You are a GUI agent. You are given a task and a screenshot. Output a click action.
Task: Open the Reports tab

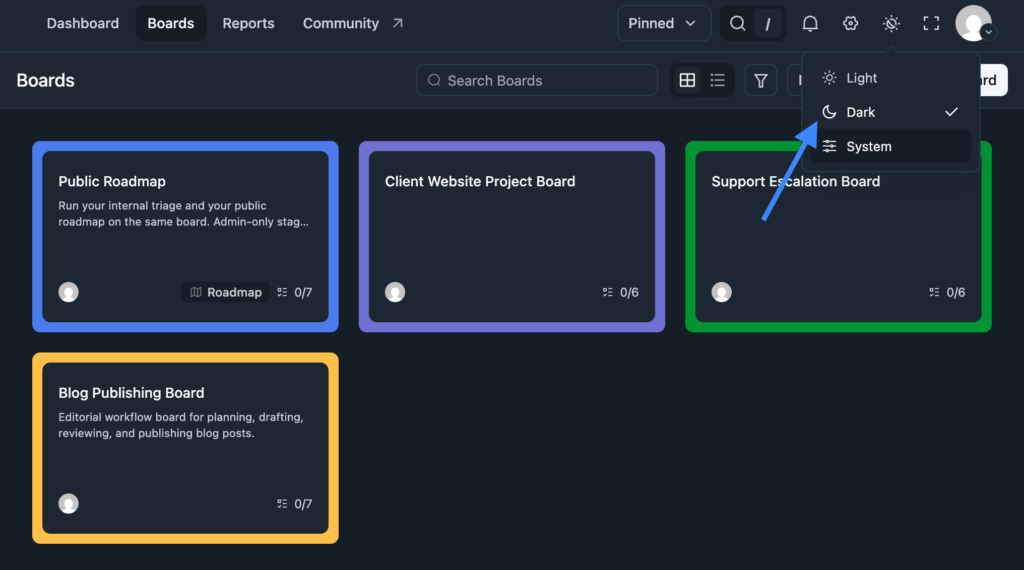[x=248, y=24]
